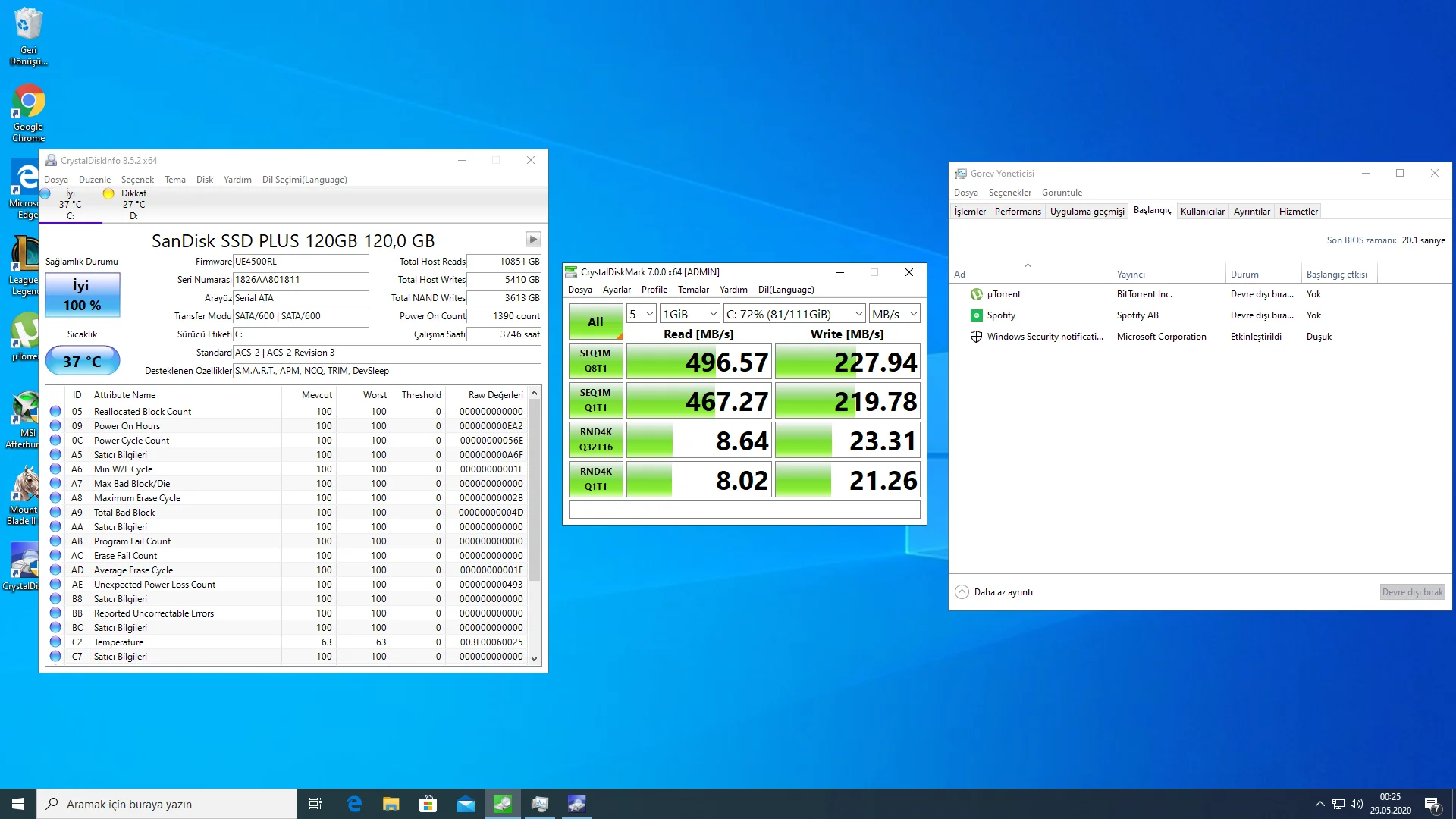
Task: Open Microsoft Store from the taskbar
Action: click(x=428, y=804)
